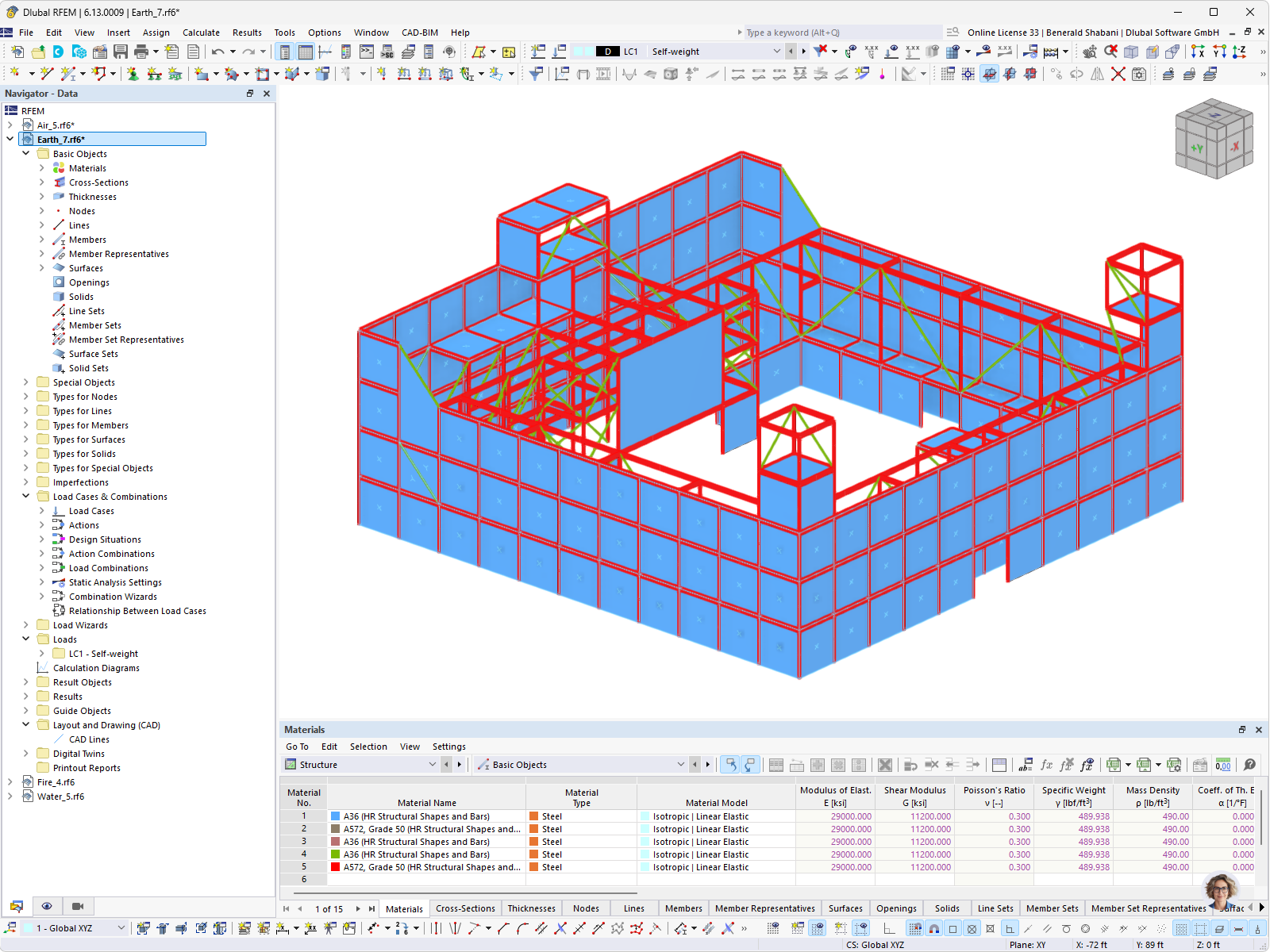Screen dimensions: 1270x952
Task: Open the Calculate menu
Action: 201,33
